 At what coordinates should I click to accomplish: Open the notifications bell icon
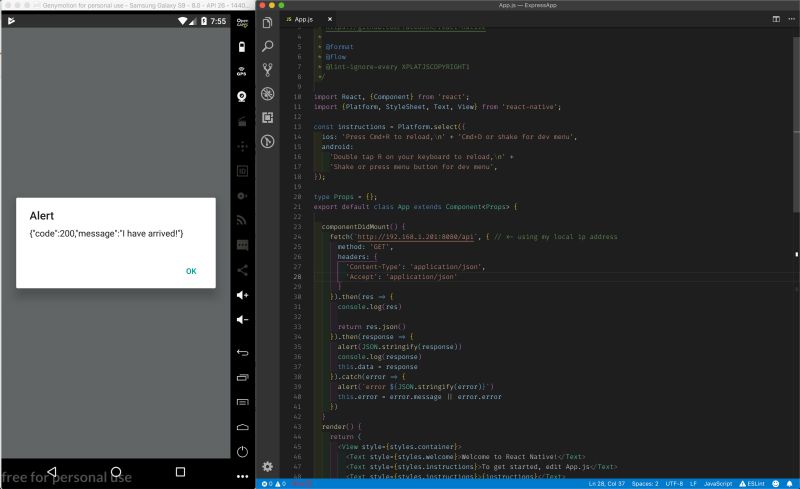(789, 483)
